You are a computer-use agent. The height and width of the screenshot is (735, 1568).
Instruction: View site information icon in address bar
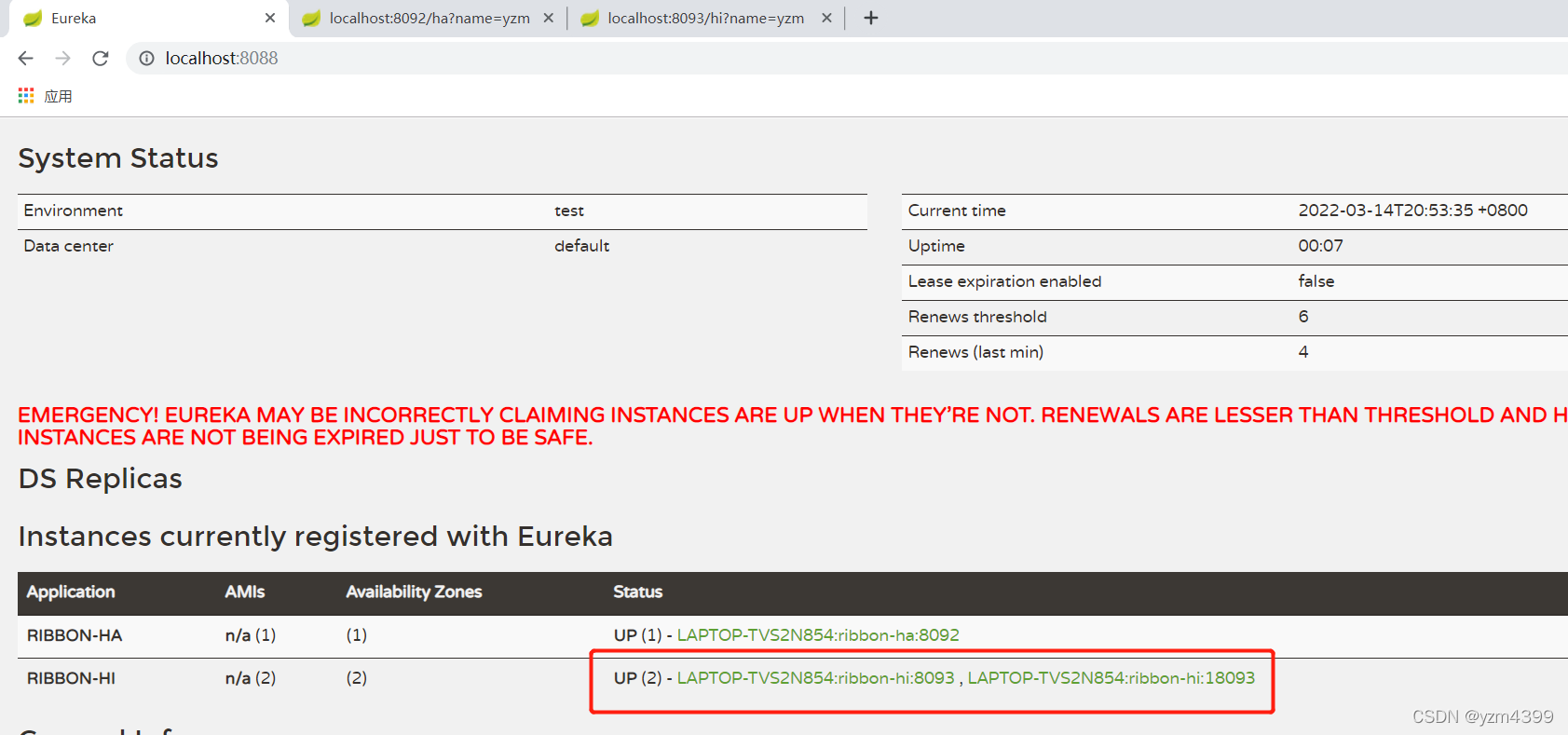[x=146, y=58]
